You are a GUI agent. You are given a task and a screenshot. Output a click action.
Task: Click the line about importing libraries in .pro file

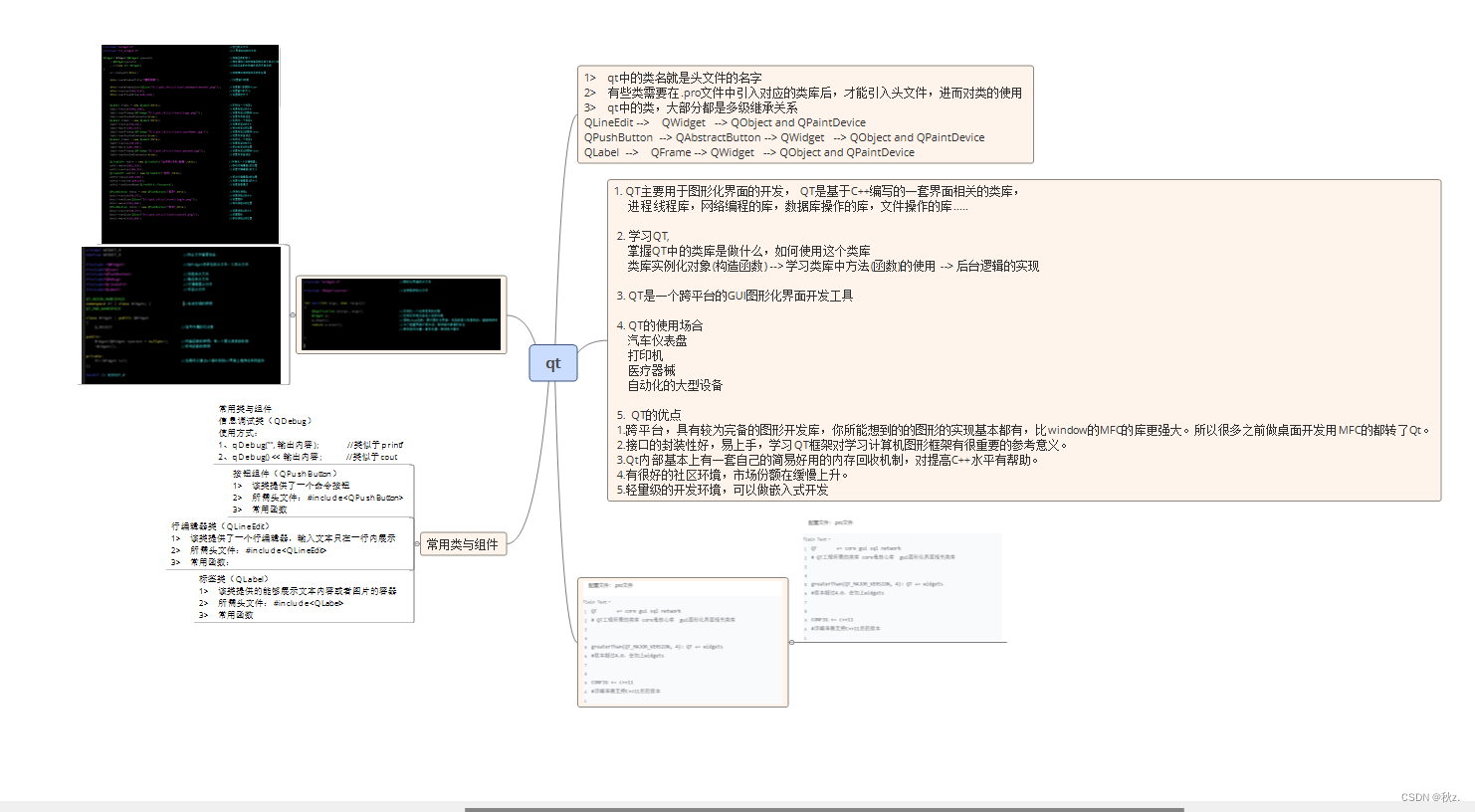[x=803, y=93]
